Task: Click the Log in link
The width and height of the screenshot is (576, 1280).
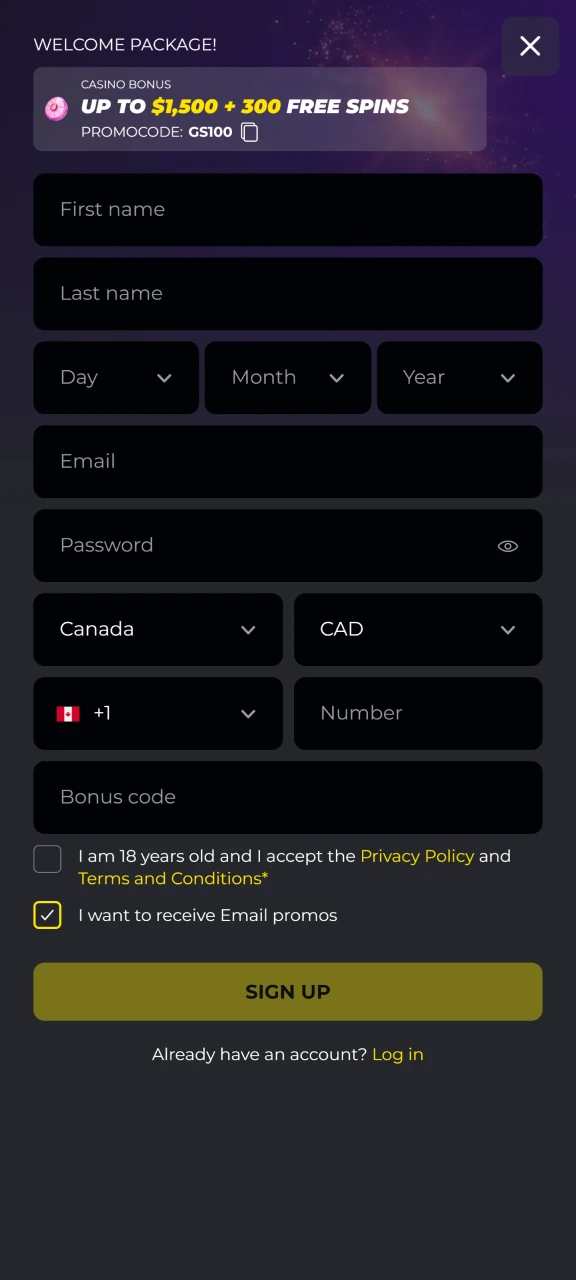Action: click(x=397, y=1054)
